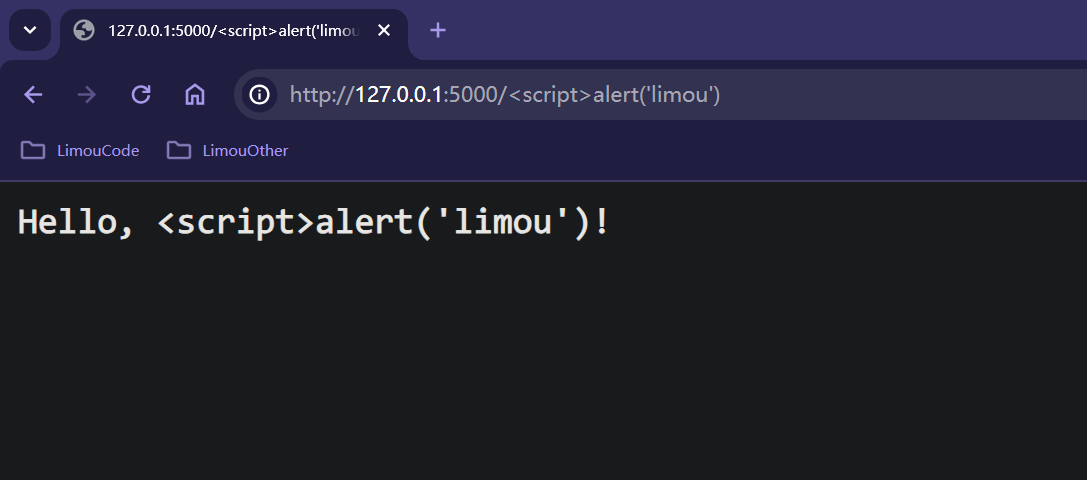
Task: Go back with the left arrow
Action: 33,95
